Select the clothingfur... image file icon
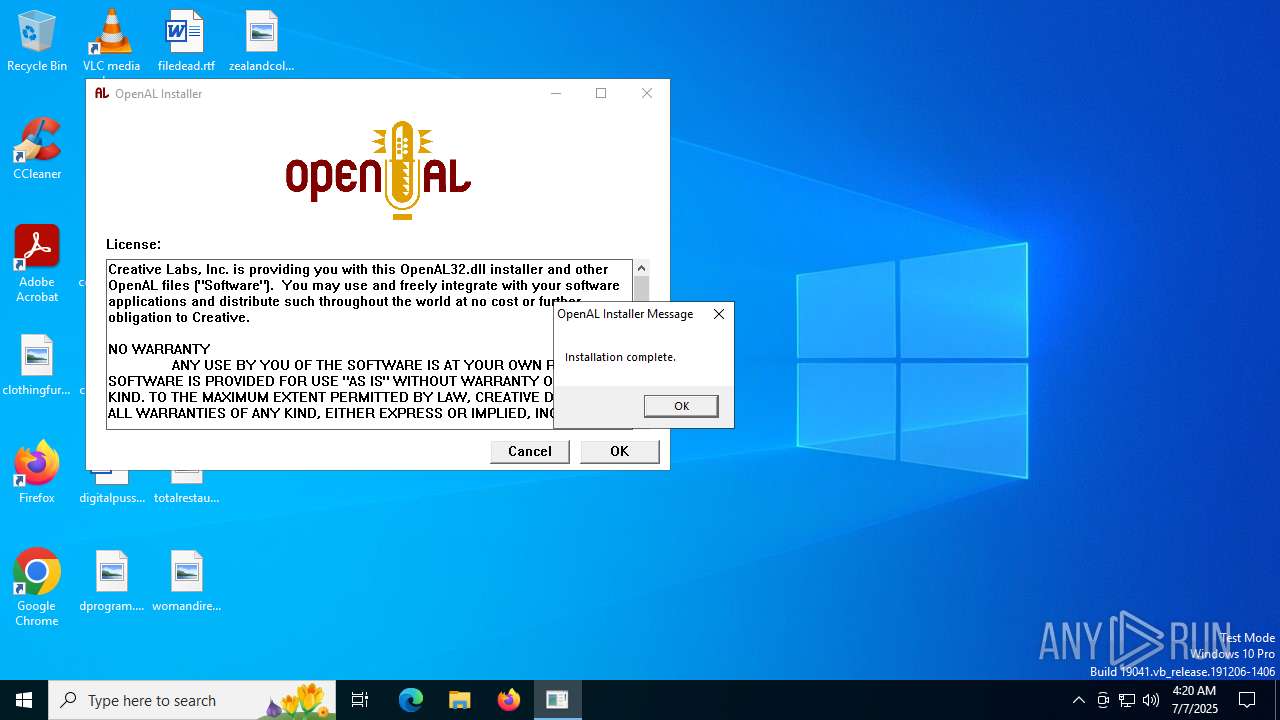Image resolution: width=1280 pixels, height=720 pixels. 37,365
